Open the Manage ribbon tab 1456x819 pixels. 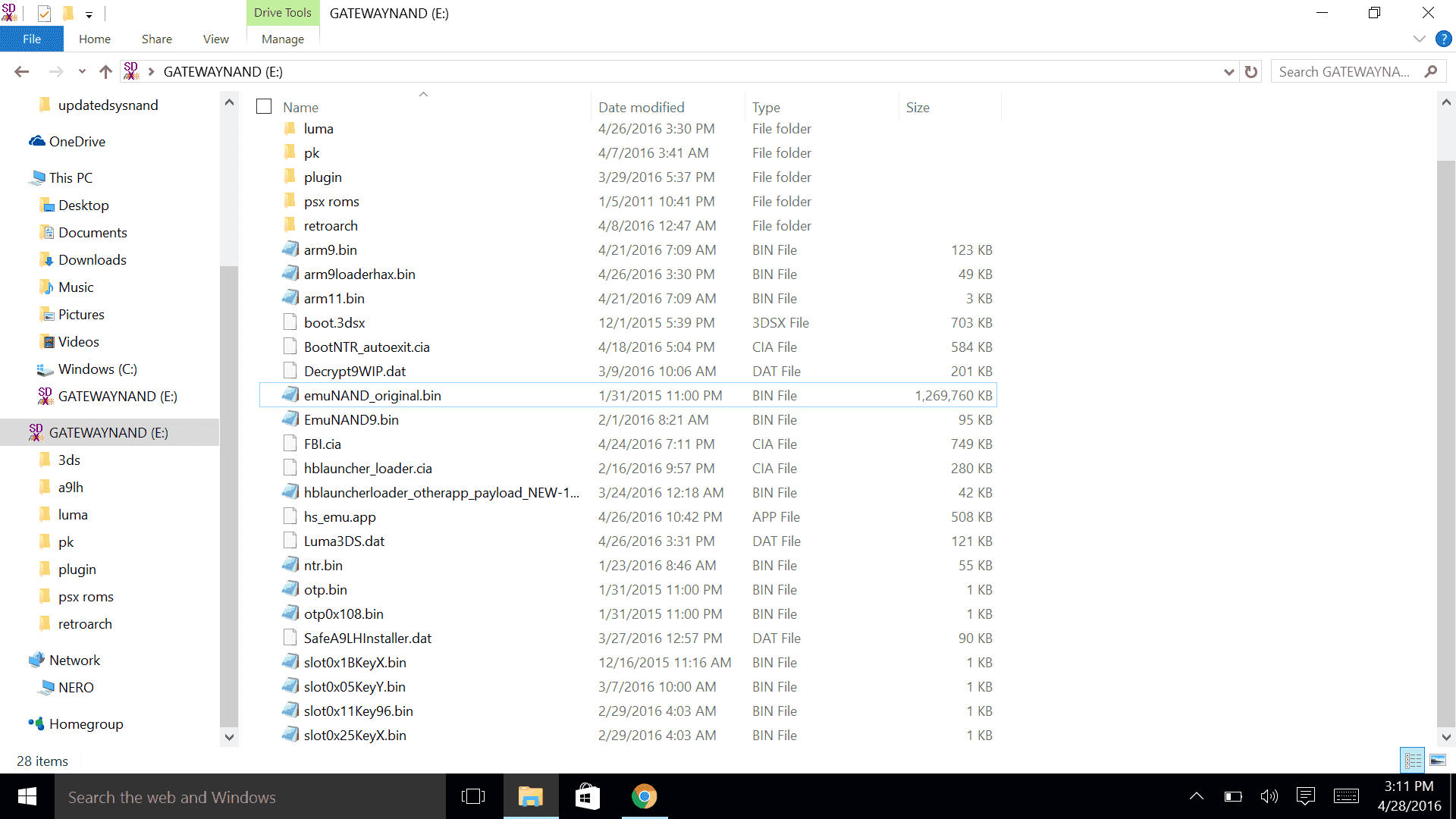coord(283,39)
